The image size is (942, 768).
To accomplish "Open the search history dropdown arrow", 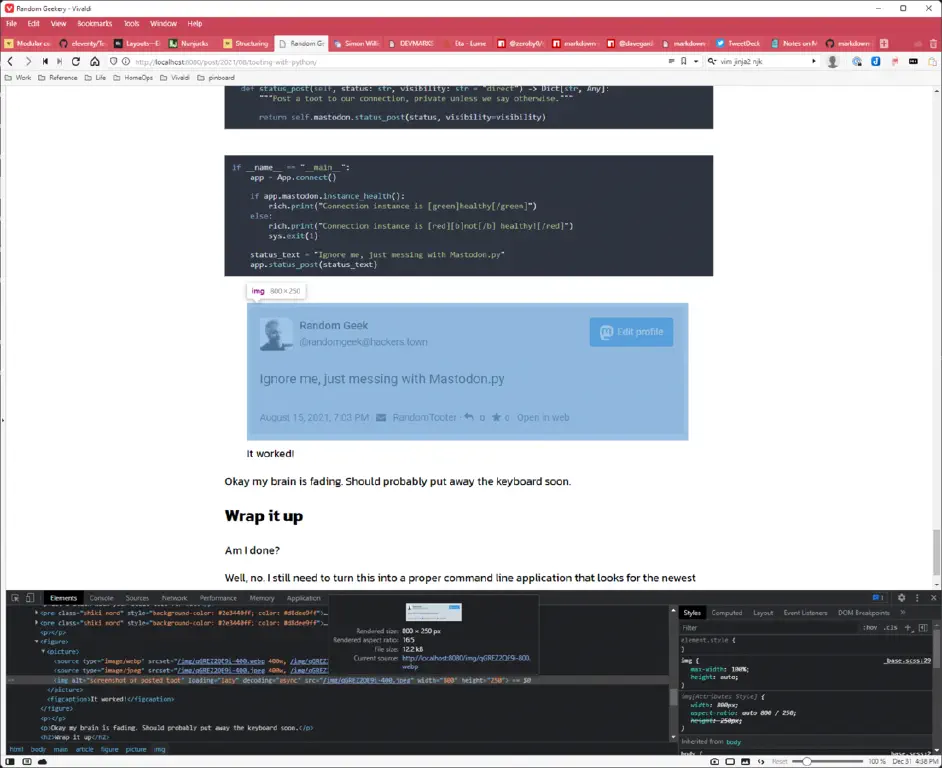I will [x=814, y=61].
